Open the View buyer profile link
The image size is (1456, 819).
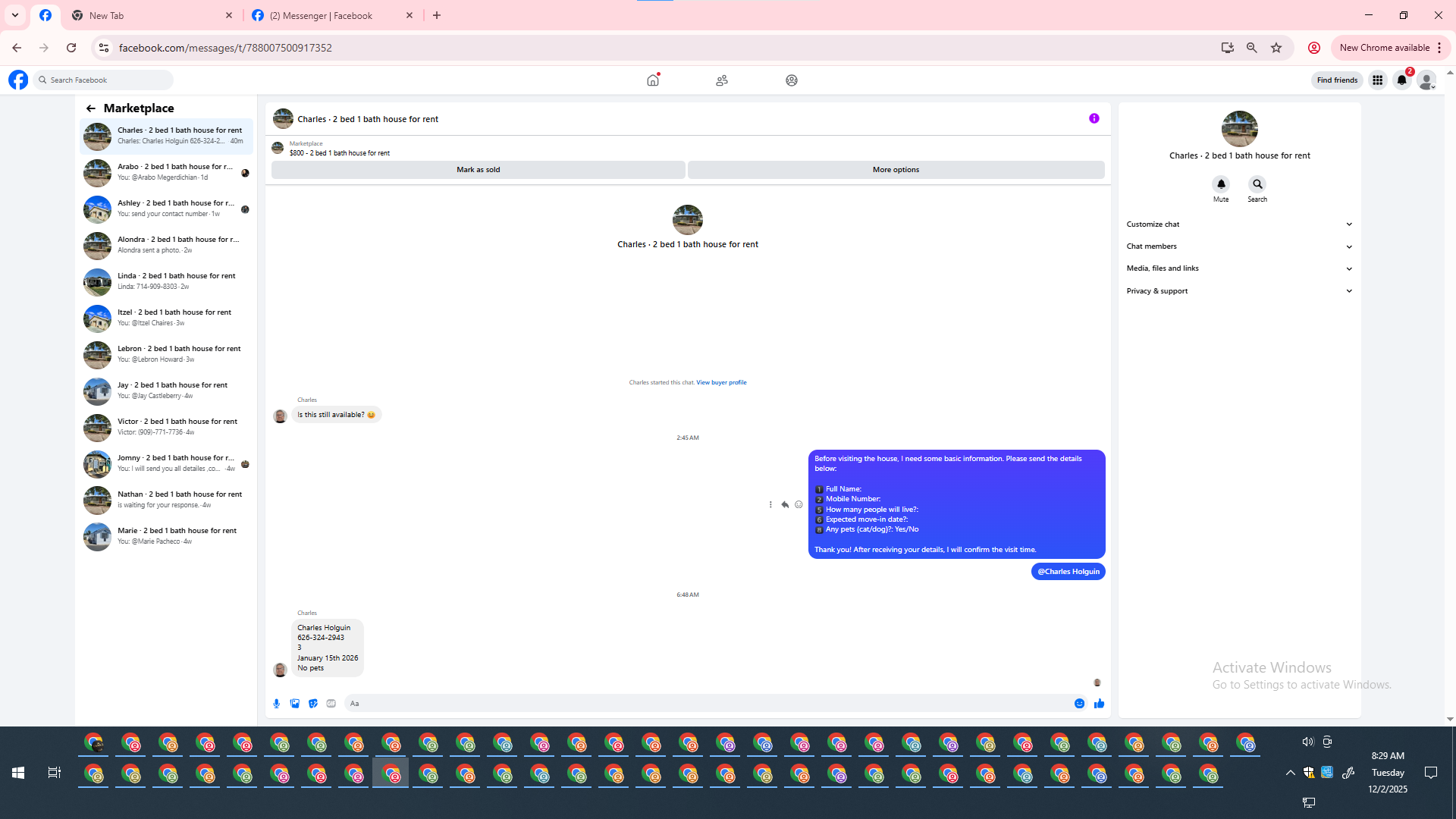coord(721,383)
